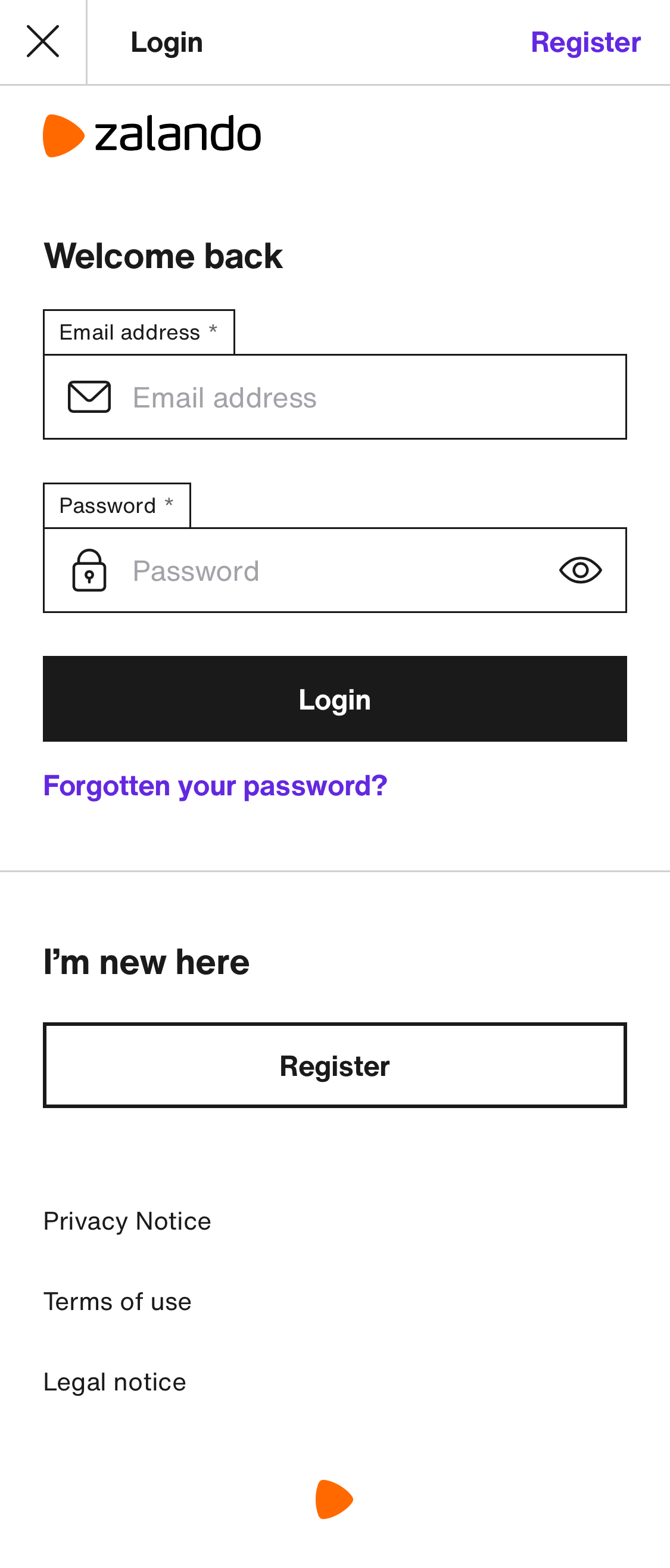Open Forgotten your password link
670x1568 pixels.
coord(215,786)
